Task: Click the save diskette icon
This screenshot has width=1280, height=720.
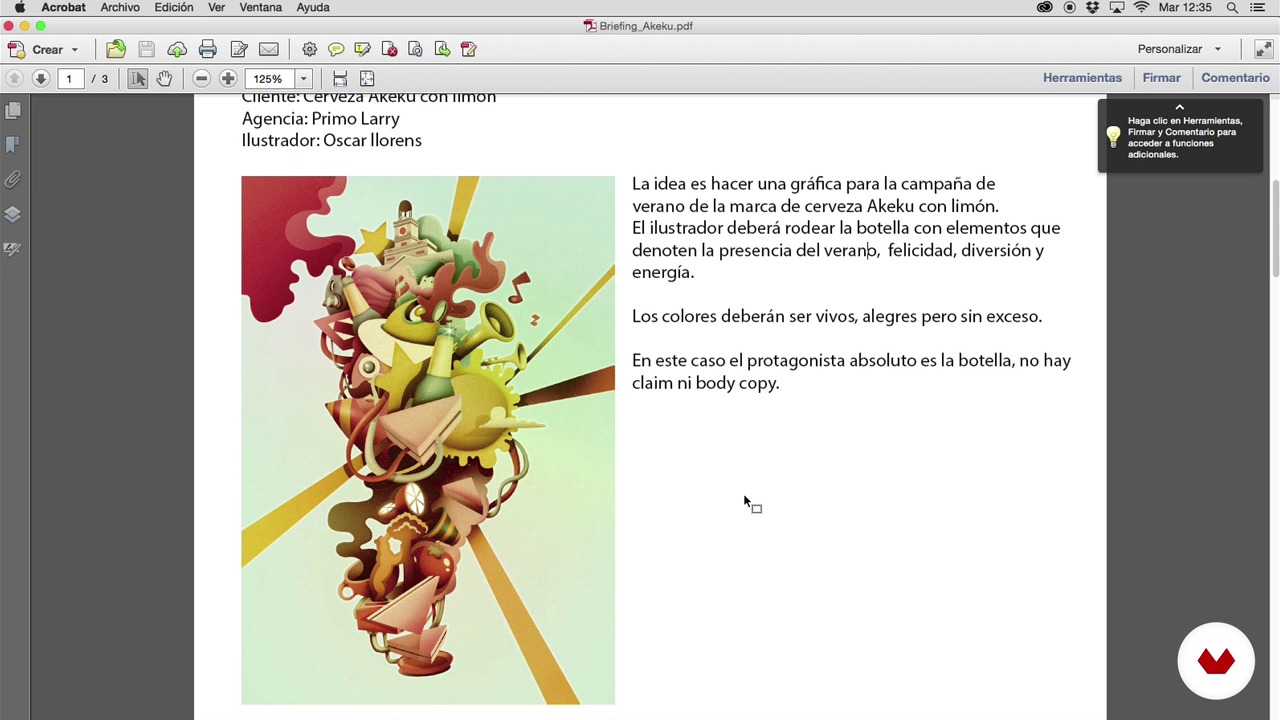Action: click(x=146, y=49)
